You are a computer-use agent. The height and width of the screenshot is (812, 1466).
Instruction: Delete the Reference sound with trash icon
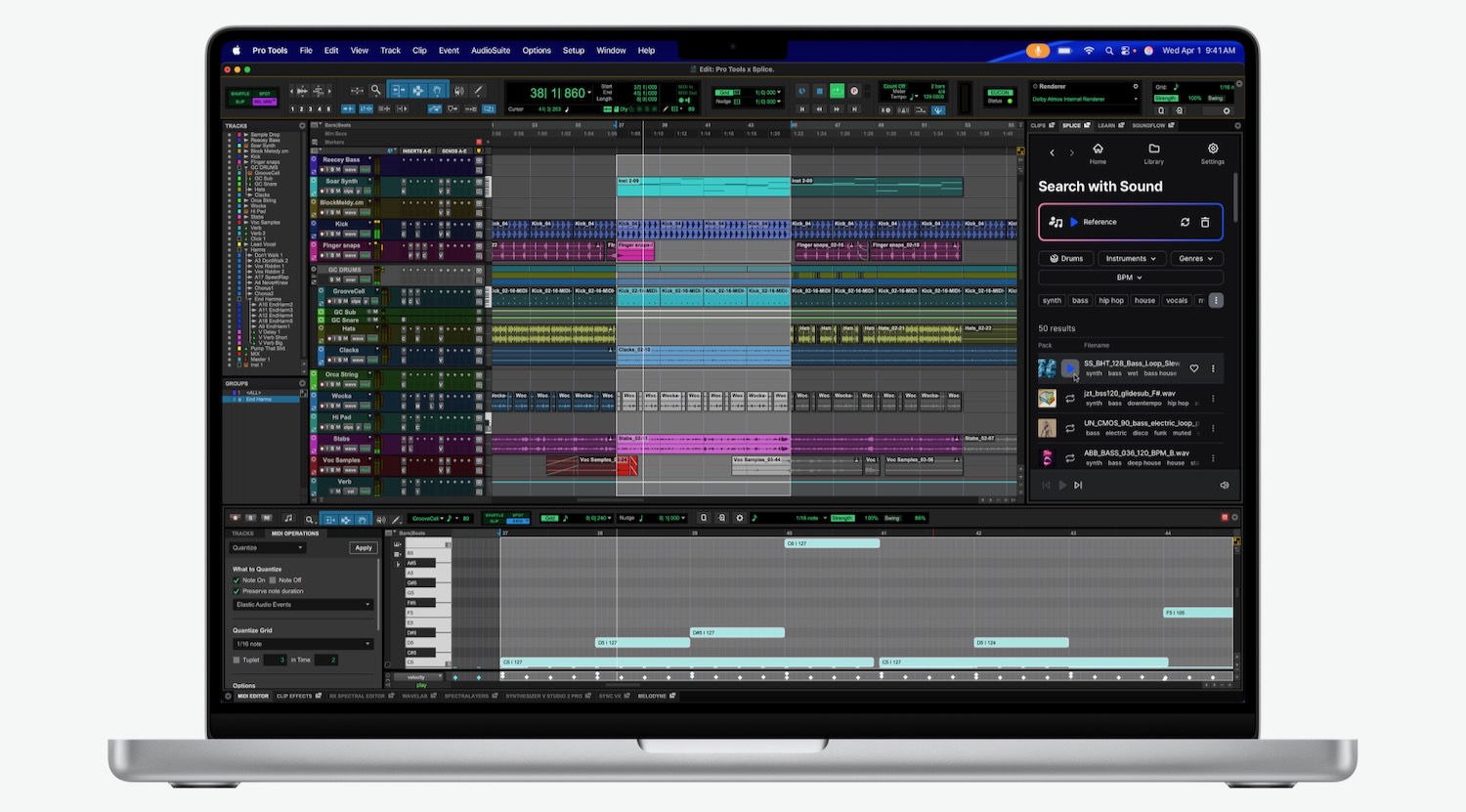[1205, 223]
